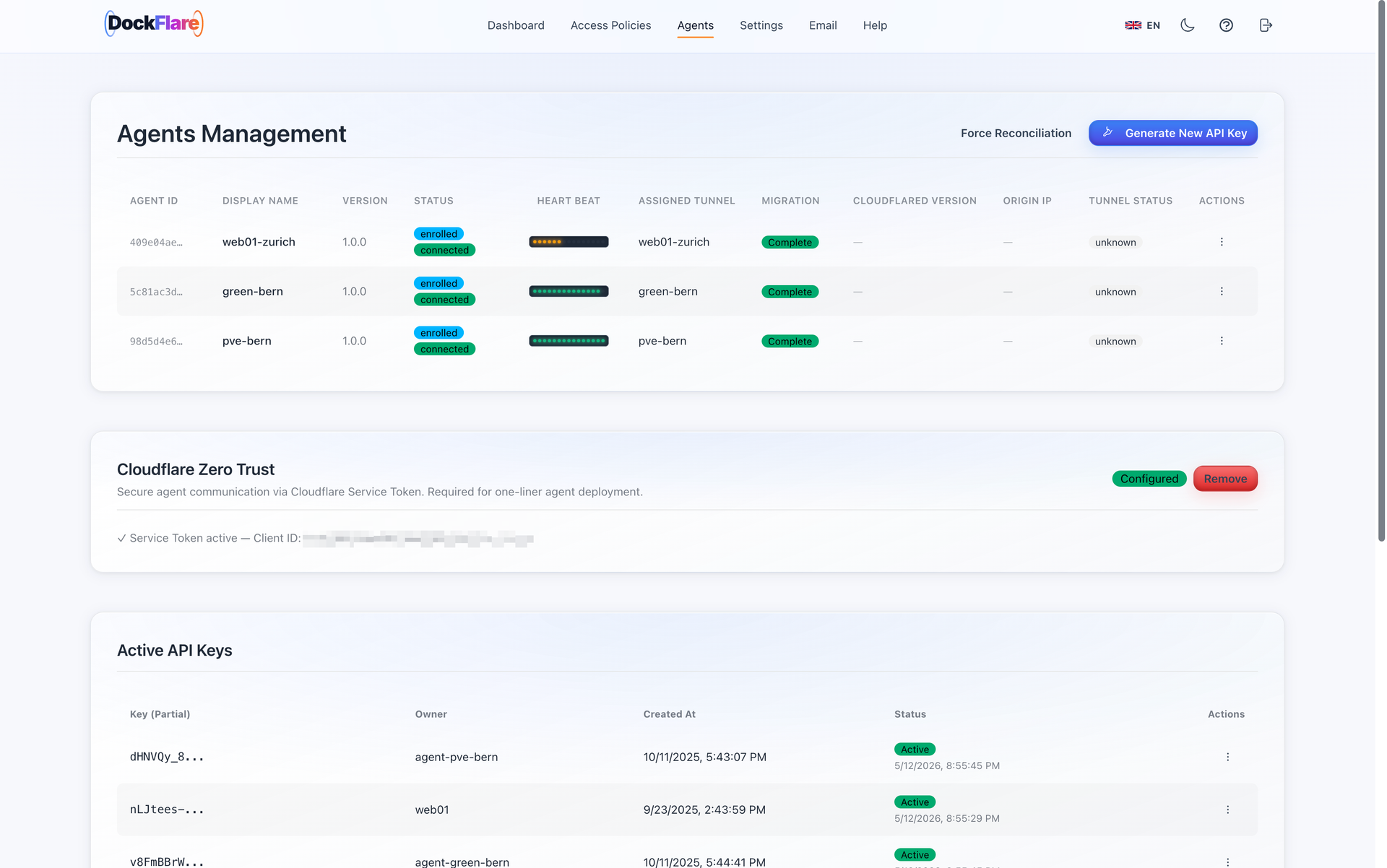
Task: Toggle dark mode moon icon
Action: (1188, 25)
